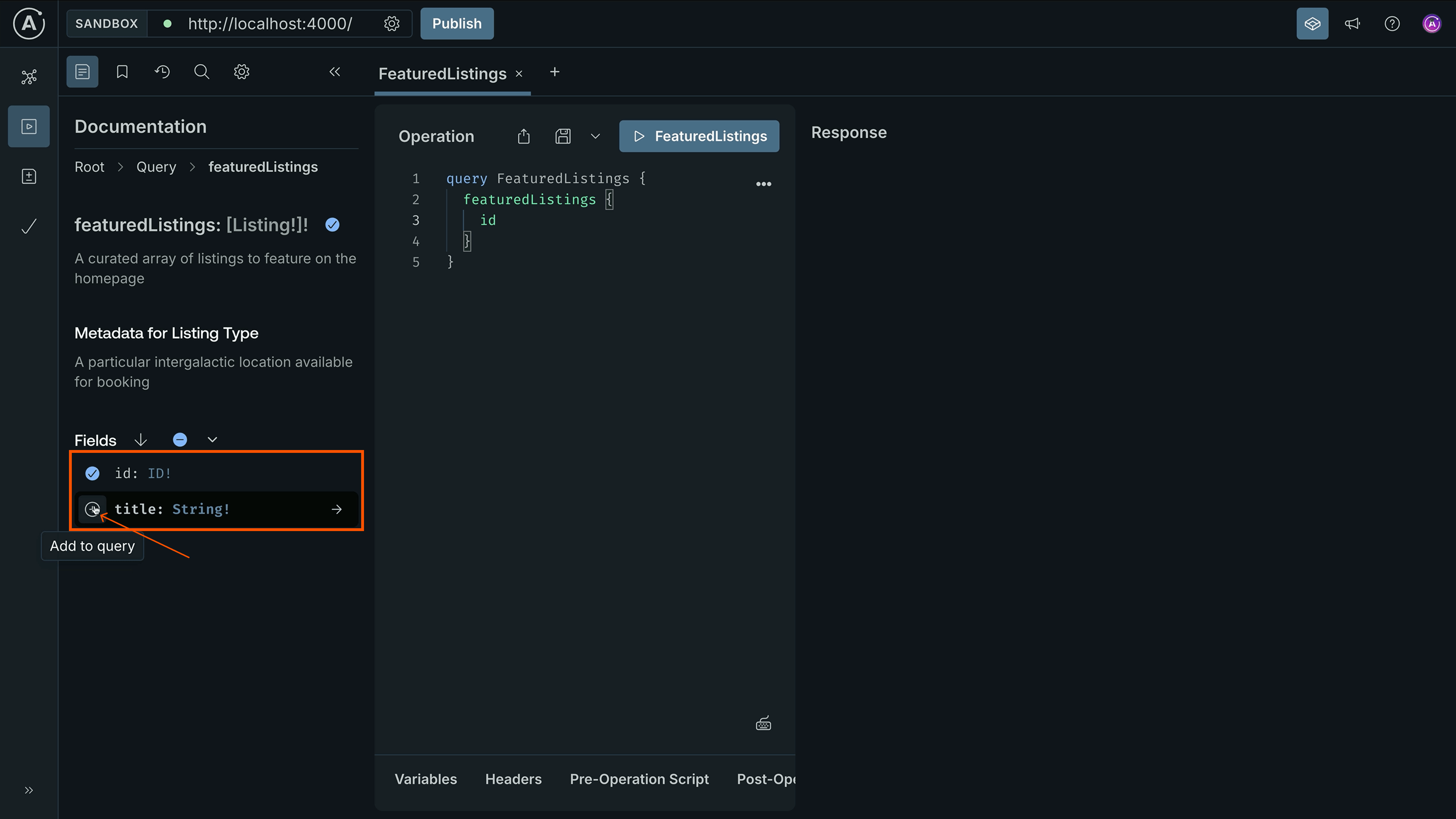The height and width of the screenshot is (819, 1456).
Task: Add the title field to the query
Action: click(x=92, y=509)
